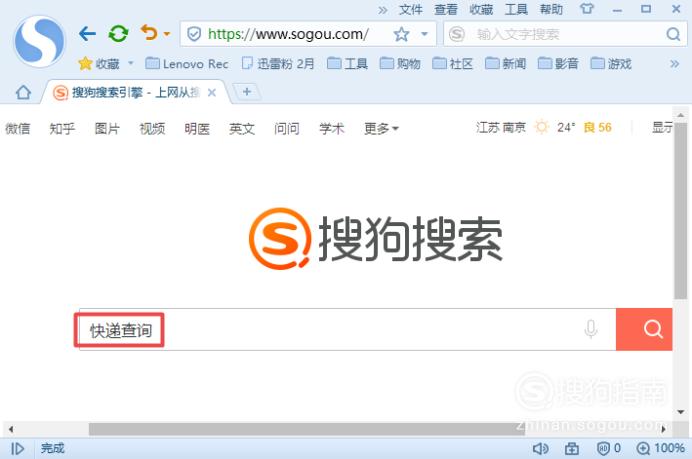
Task: Click the ad-block shield icon showing 0
Action: (x=609, y=448)
